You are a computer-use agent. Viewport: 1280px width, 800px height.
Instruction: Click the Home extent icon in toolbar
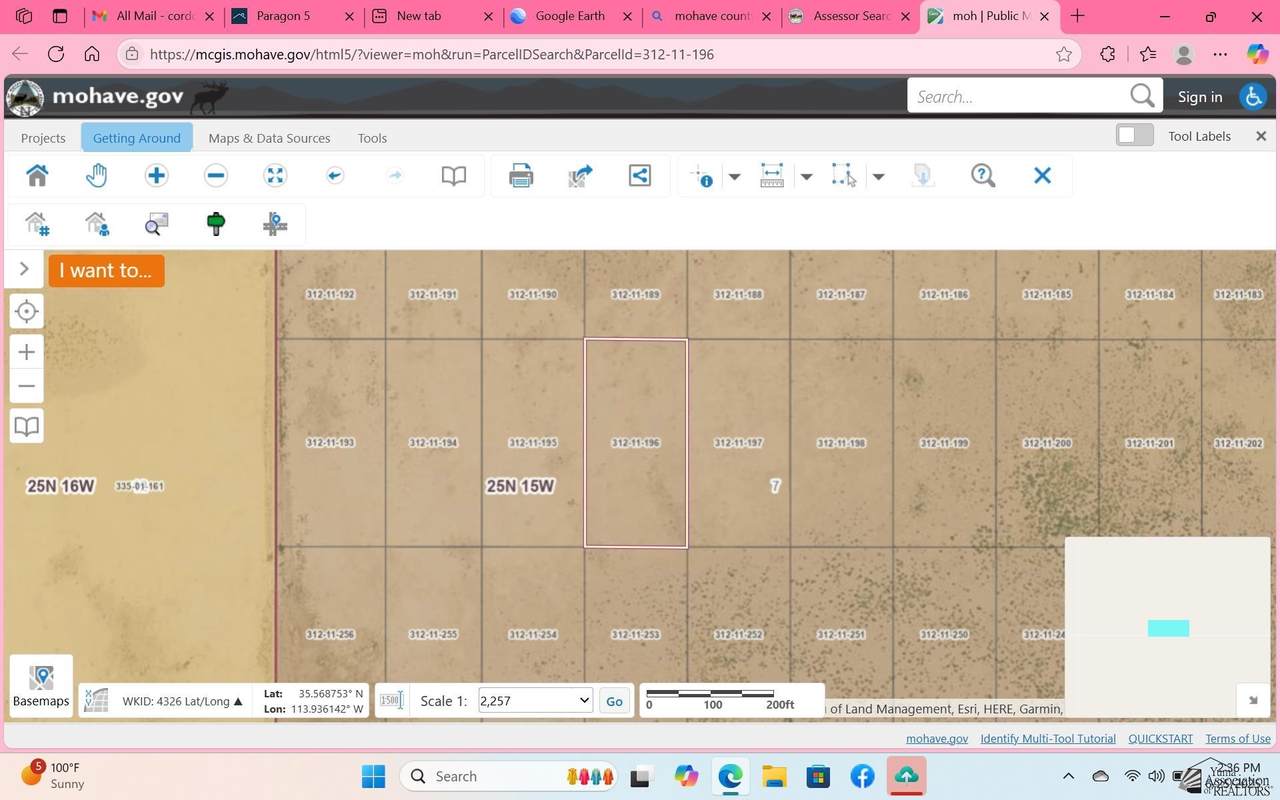37,176
